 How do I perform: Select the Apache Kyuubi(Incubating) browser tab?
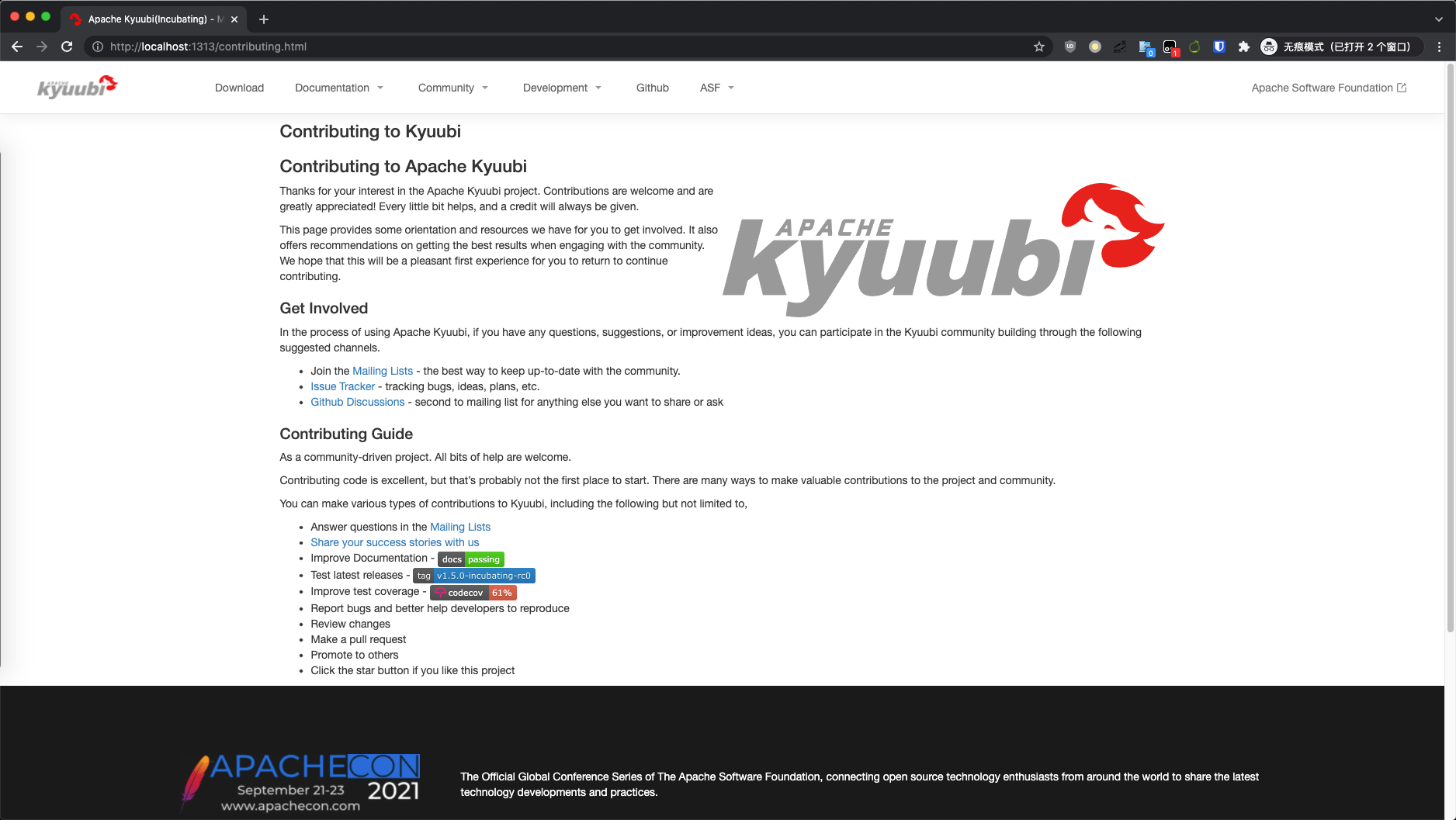(x=154, y=19)
